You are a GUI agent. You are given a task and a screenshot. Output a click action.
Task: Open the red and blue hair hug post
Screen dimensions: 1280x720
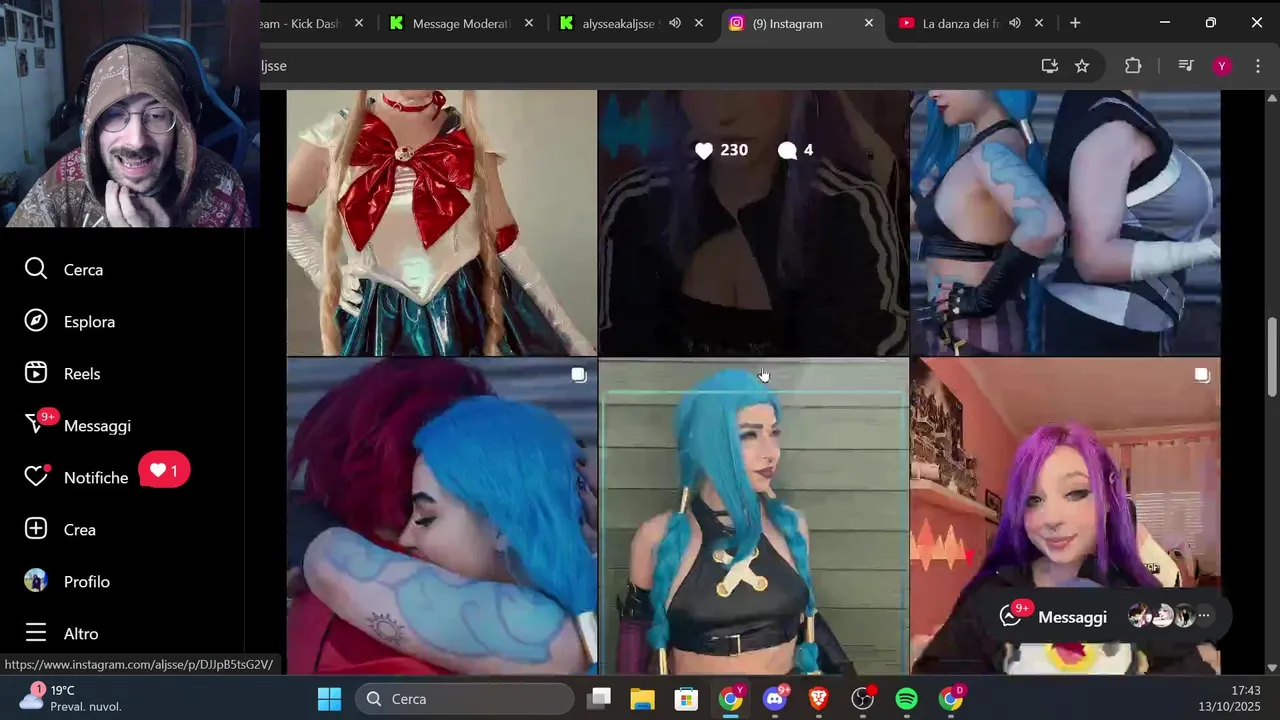pyautogui.click(x=441, y=516)
